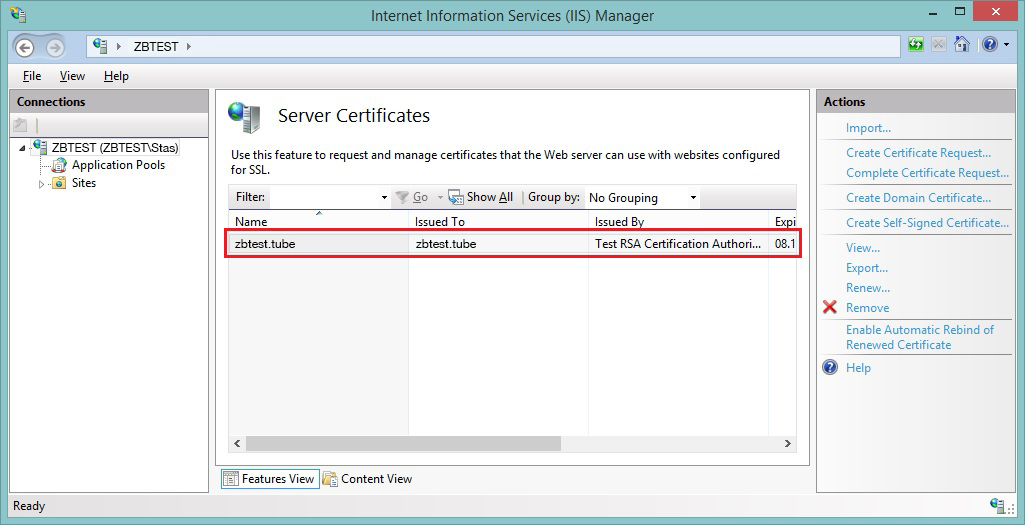Collapse the ZBTEST server tree node

click(22, 148)
